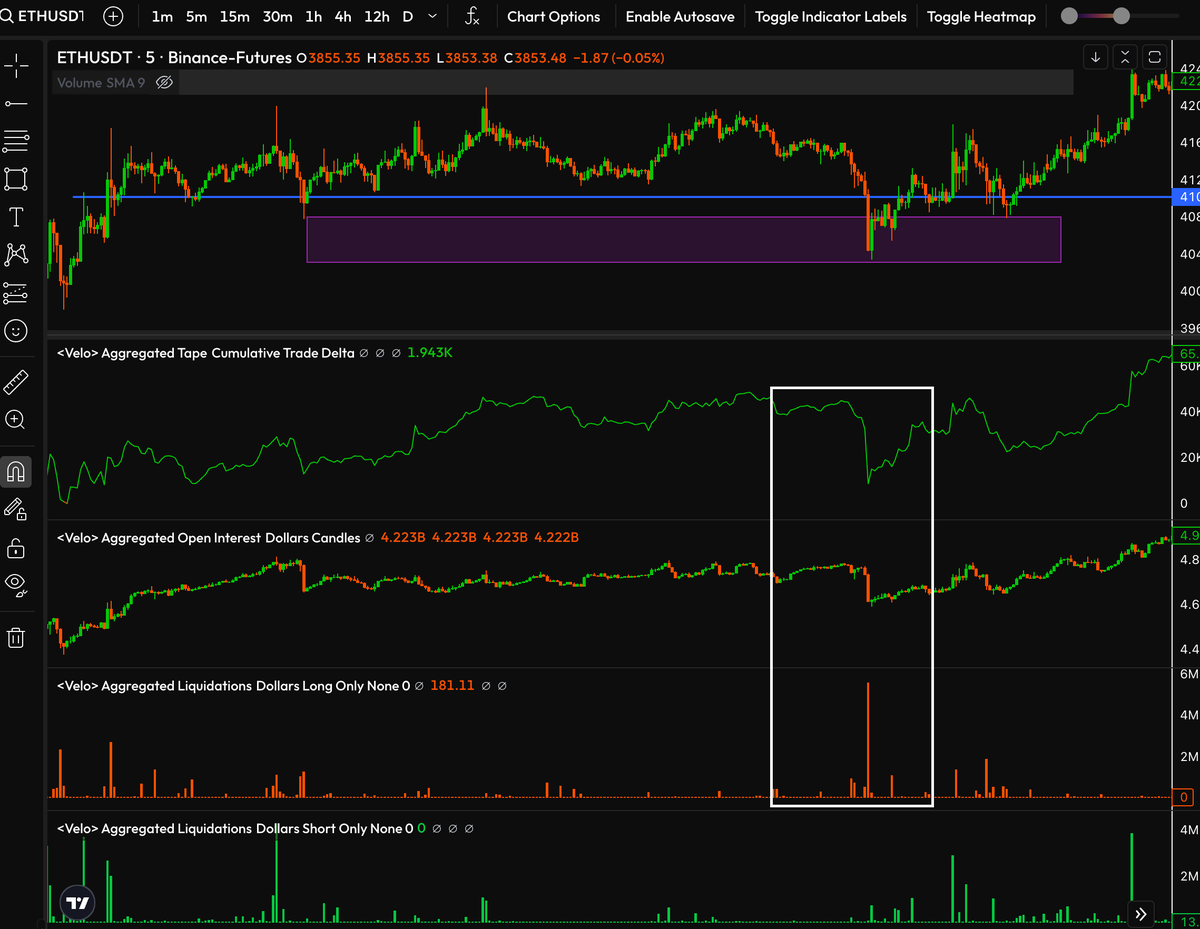1200x929 pixels.
Task: Open the fx indicators menu
Action: pos(472,16)
